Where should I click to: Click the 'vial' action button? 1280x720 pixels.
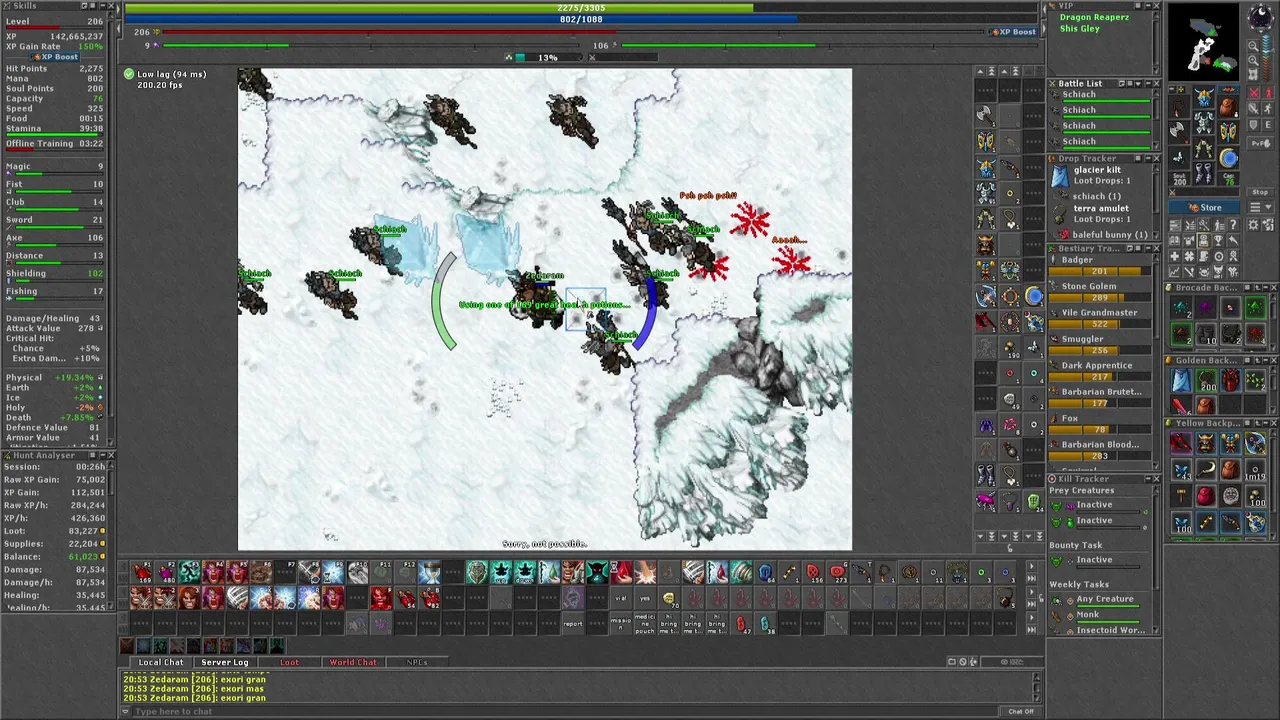[621, 598]
